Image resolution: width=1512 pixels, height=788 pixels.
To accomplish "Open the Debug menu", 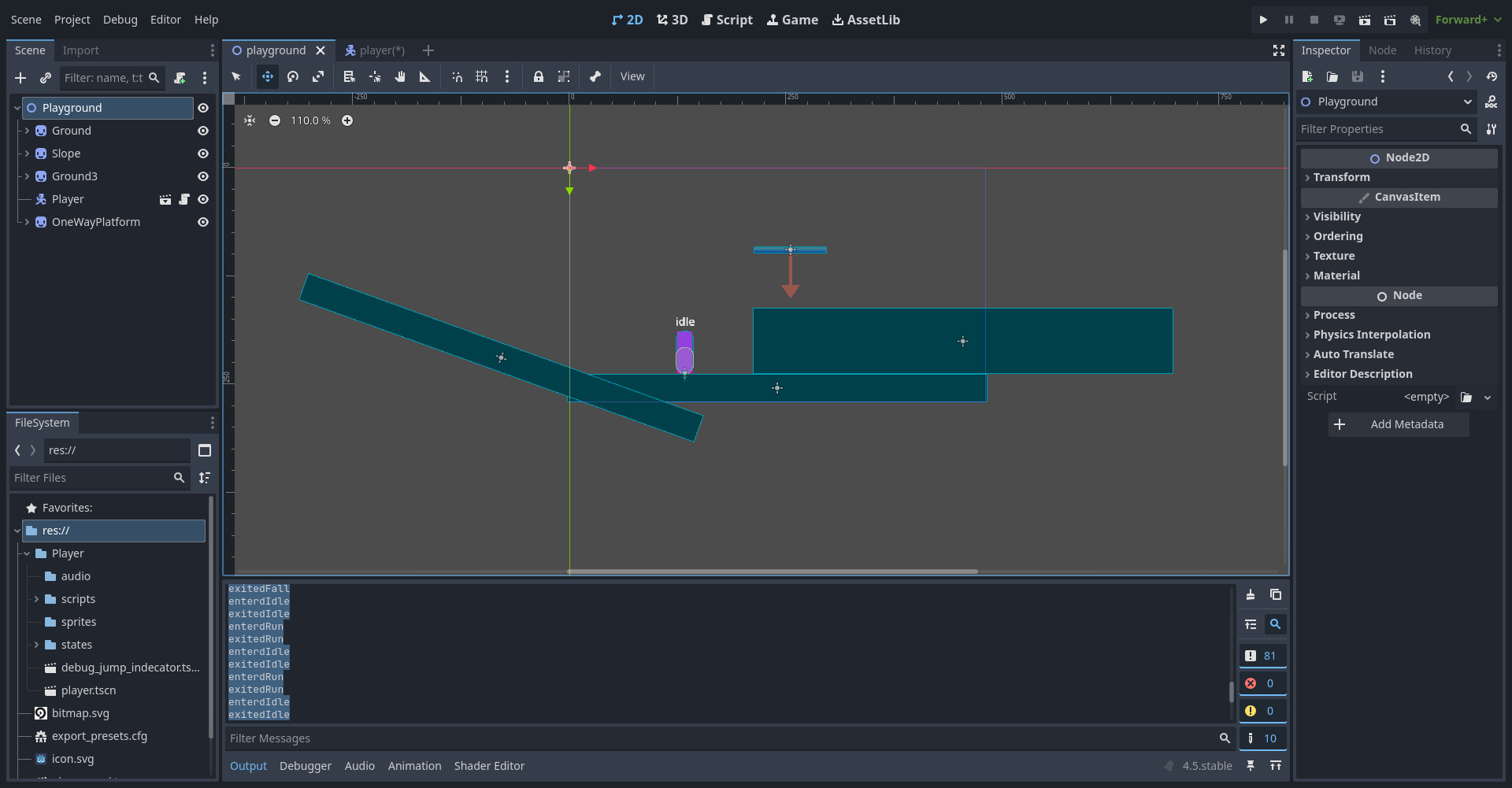I will pos(120,20).
